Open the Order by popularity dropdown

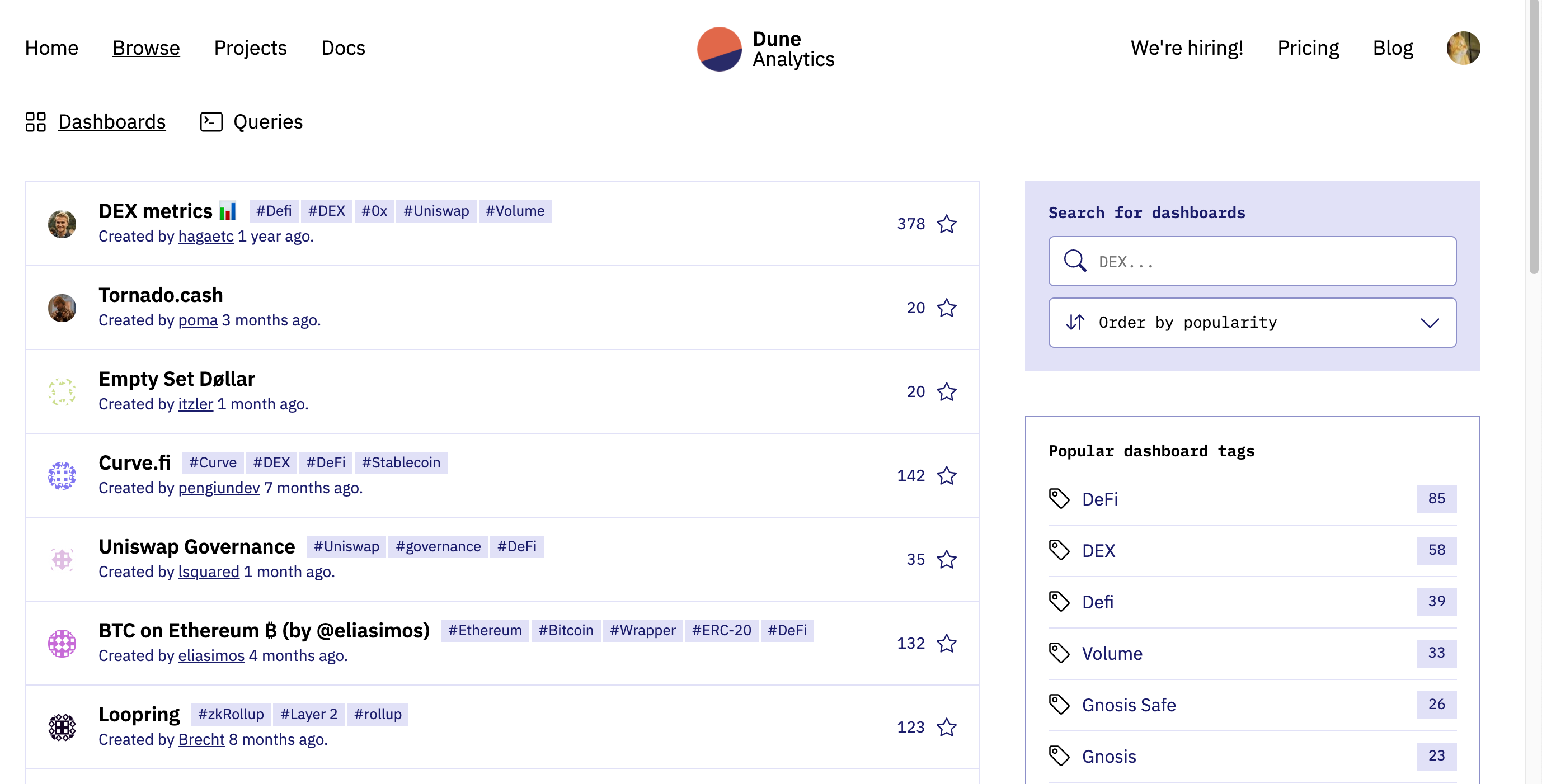coord(1251,323)
